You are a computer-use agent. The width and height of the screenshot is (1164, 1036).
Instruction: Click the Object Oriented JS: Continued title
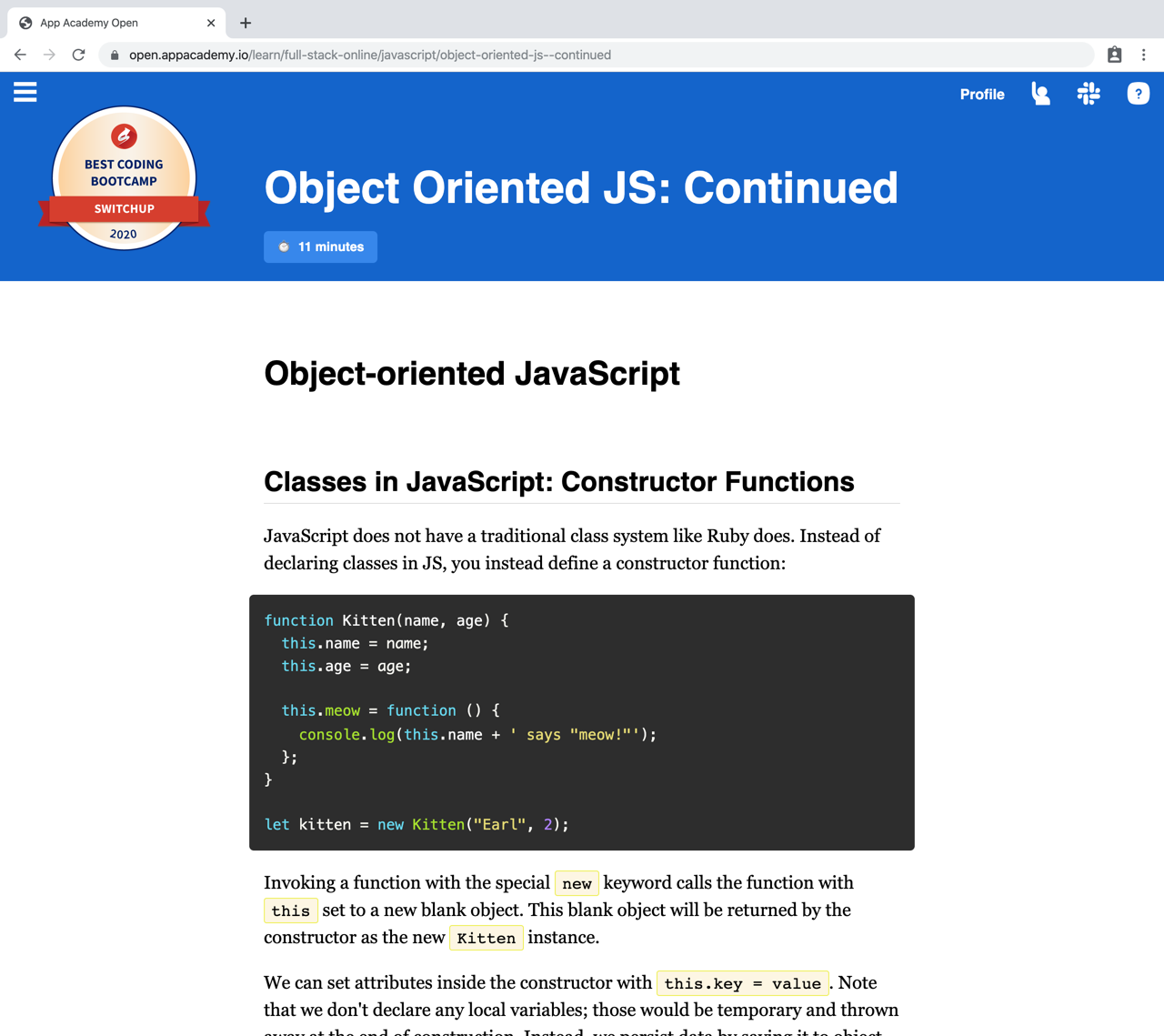pyautogui.click(x=581, y=188)
